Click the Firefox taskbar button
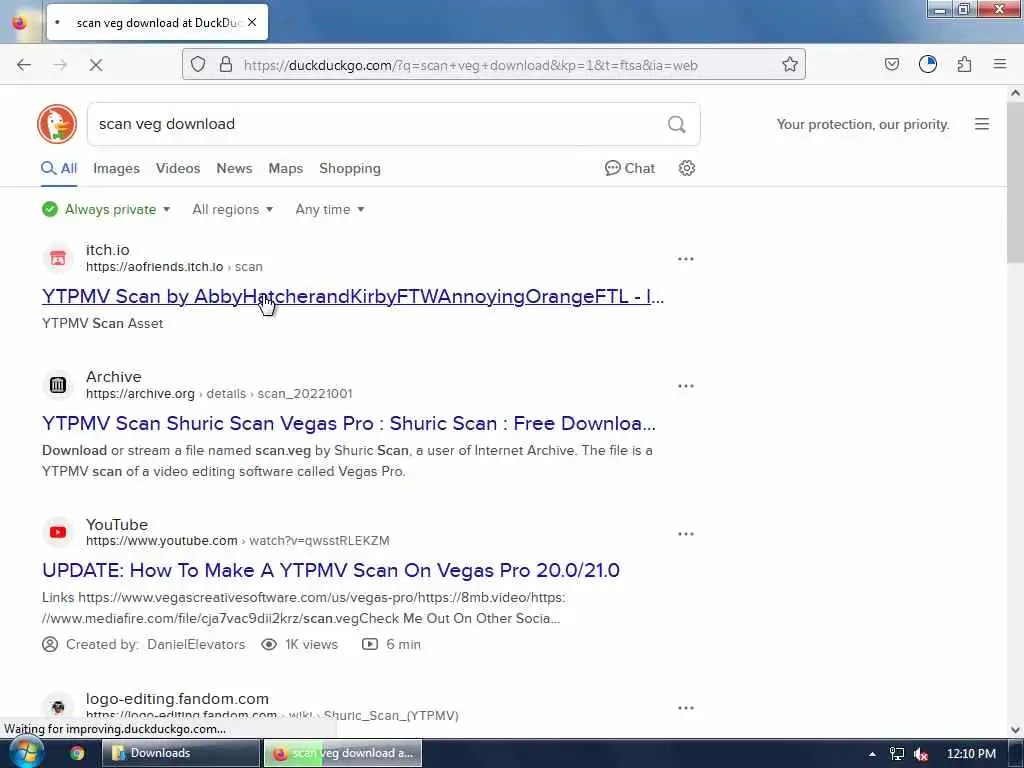This screenshot has width=1024, height=768. (x=343, y=753)
